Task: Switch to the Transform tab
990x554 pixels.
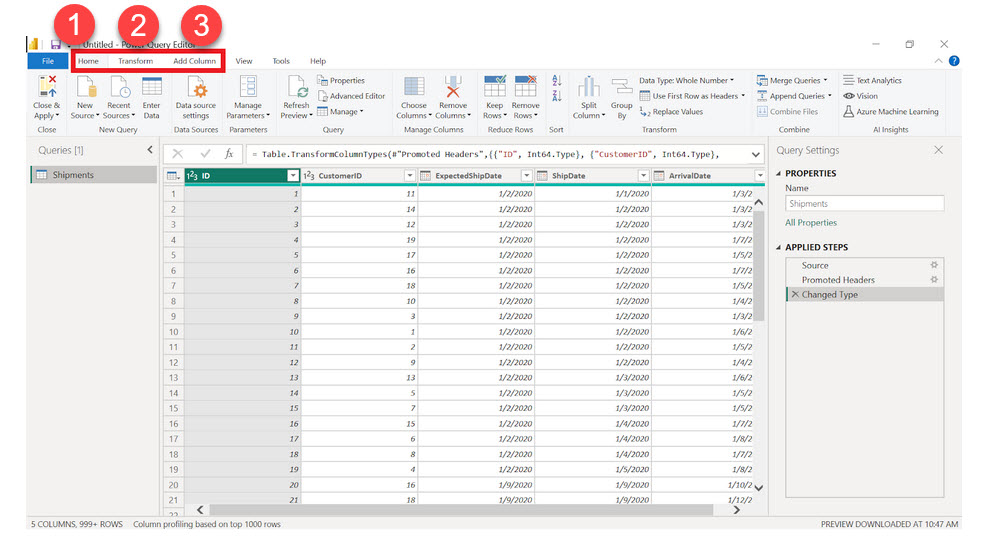Action: 136,61
